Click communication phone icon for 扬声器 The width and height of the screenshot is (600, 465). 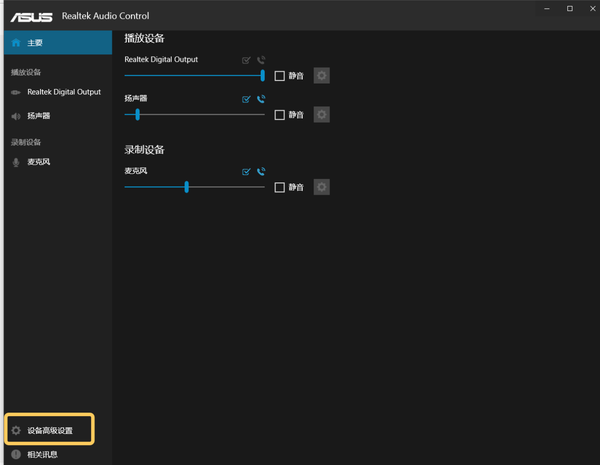[261, 99]
